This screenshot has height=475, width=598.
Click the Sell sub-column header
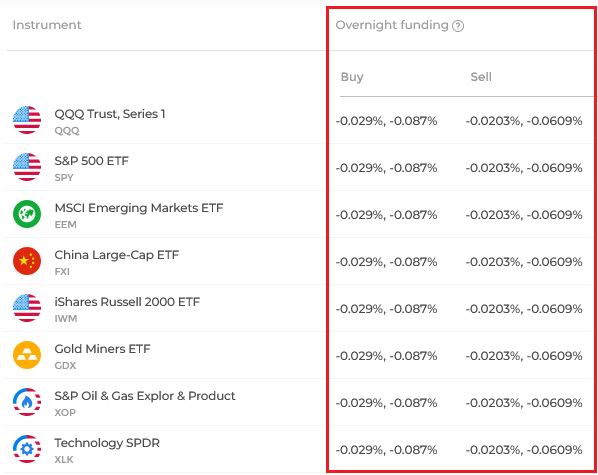coord(481,77)
